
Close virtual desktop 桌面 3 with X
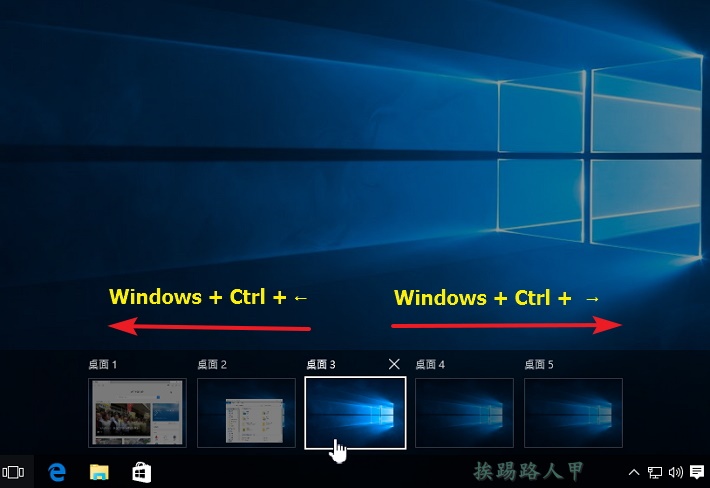394,364
